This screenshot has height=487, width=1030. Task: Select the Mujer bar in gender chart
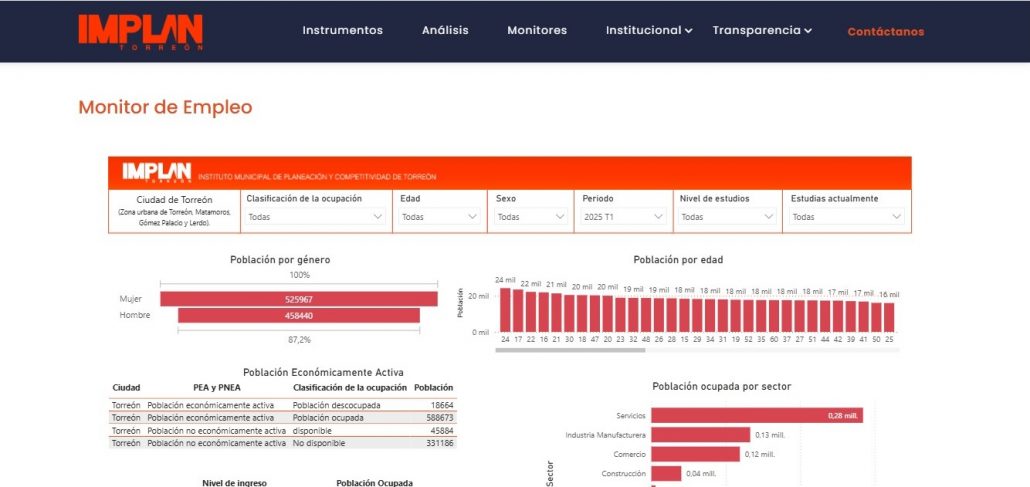[x=299, y=299]
